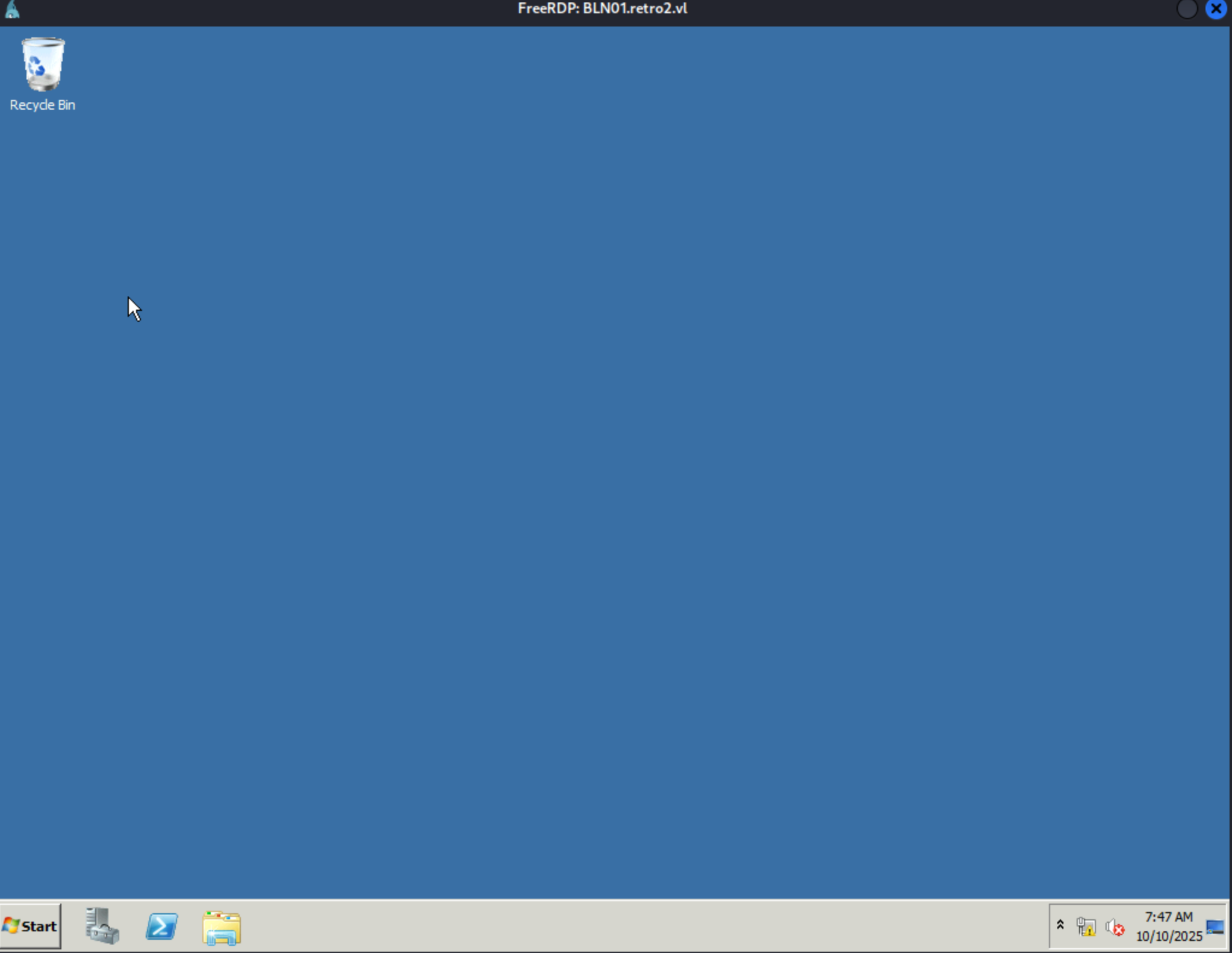Image resolution: width=1232 pixels, height=953 pixels.
Task: Launch Windows PowerShell from the taskbar
Action: coord(161,926)
